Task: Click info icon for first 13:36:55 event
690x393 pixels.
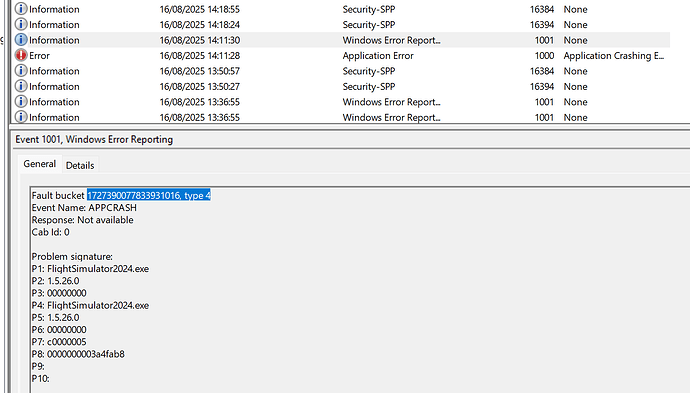Action: click(21, 102)
